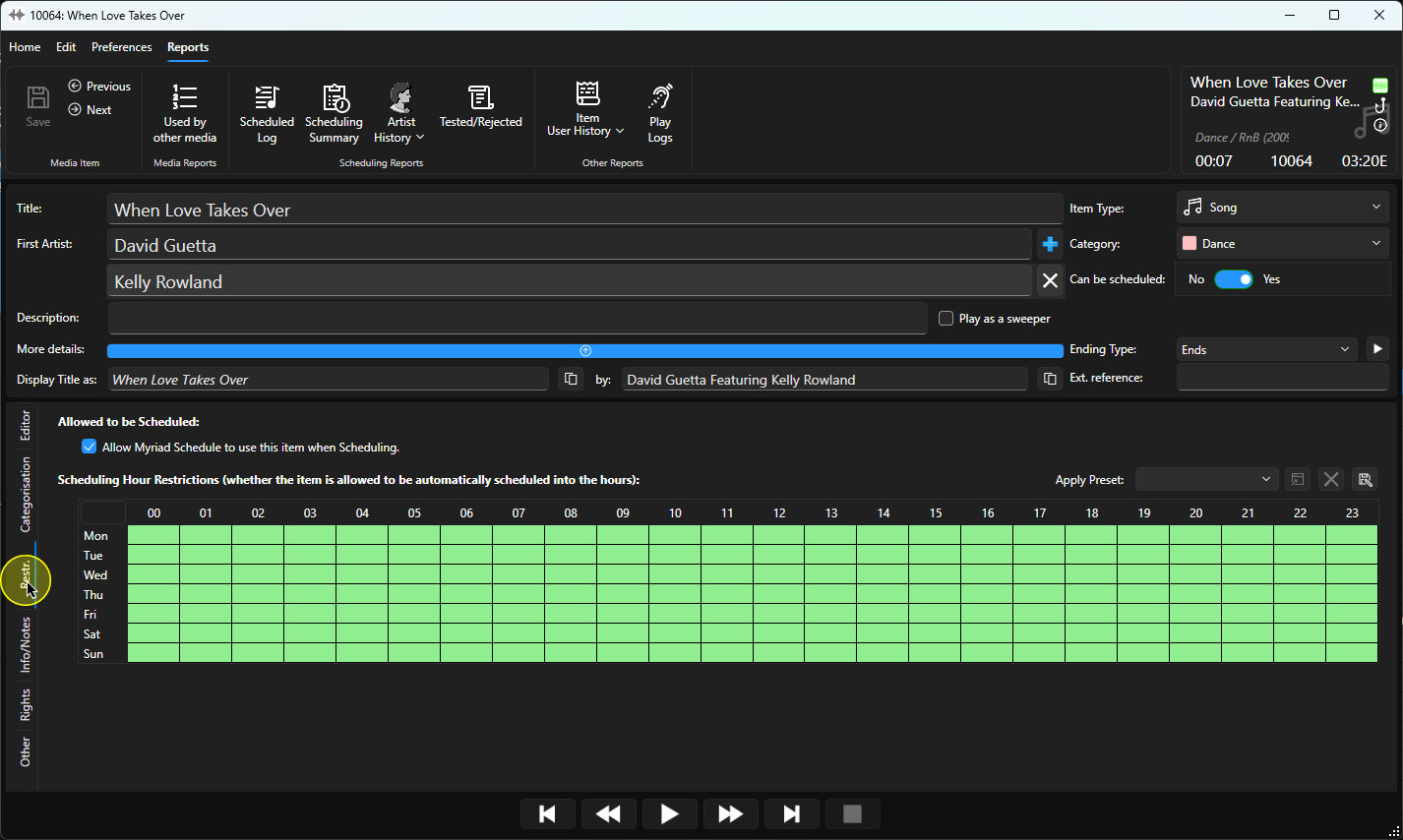Open the Apply Preset dropdown

pyautogui.click(x=1207, y=479)
